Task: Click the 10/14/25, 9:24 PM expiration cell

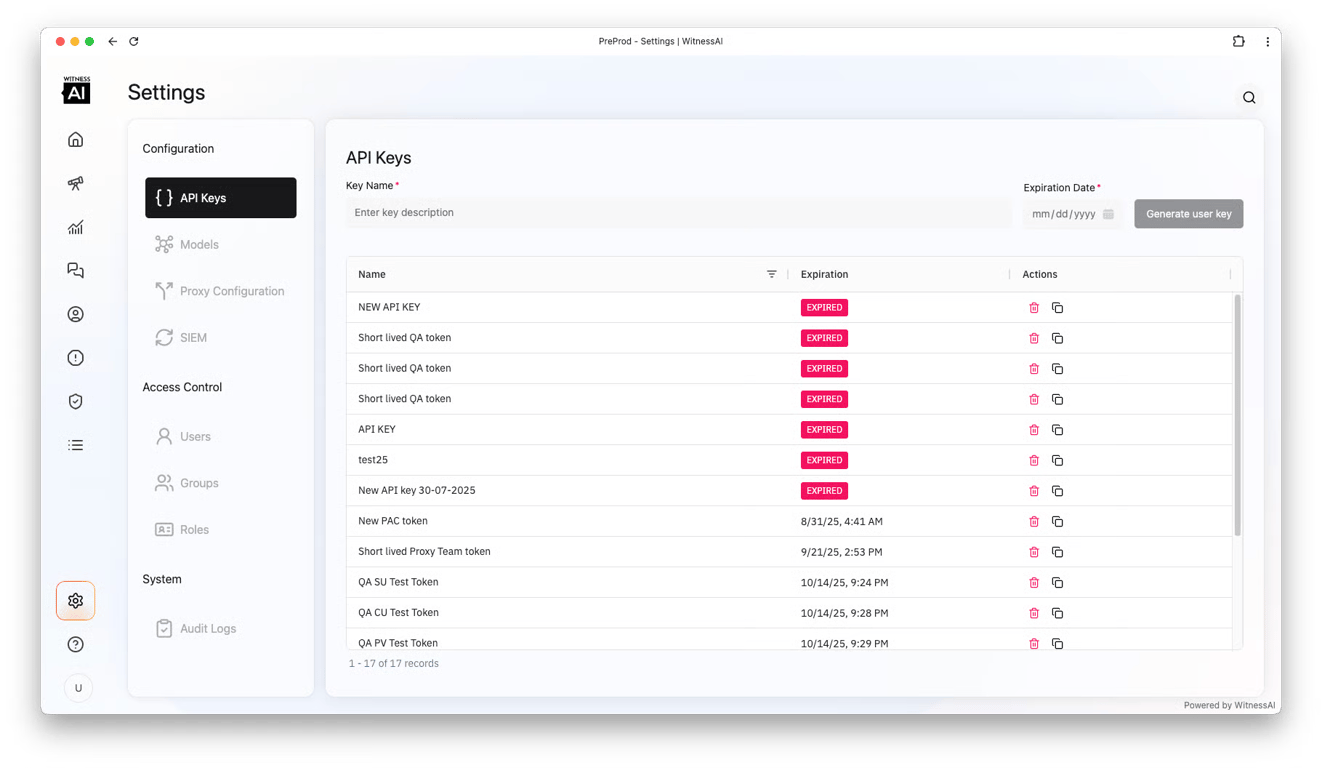Action: [x=845, y=583]
